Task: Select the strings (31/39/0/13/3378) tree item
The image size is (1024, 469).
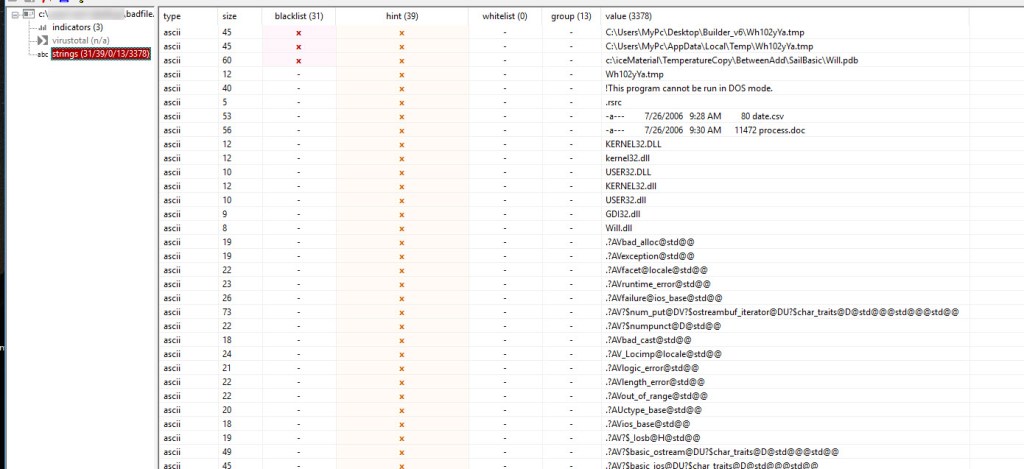Action: 101,54
